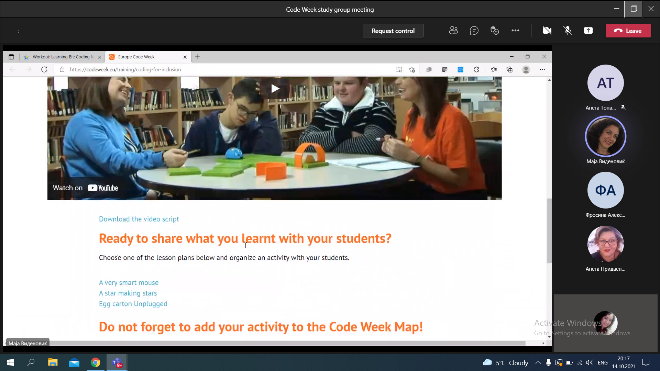Click the browser forward arrow
This screenshot has width=660, height=371.
28,69
